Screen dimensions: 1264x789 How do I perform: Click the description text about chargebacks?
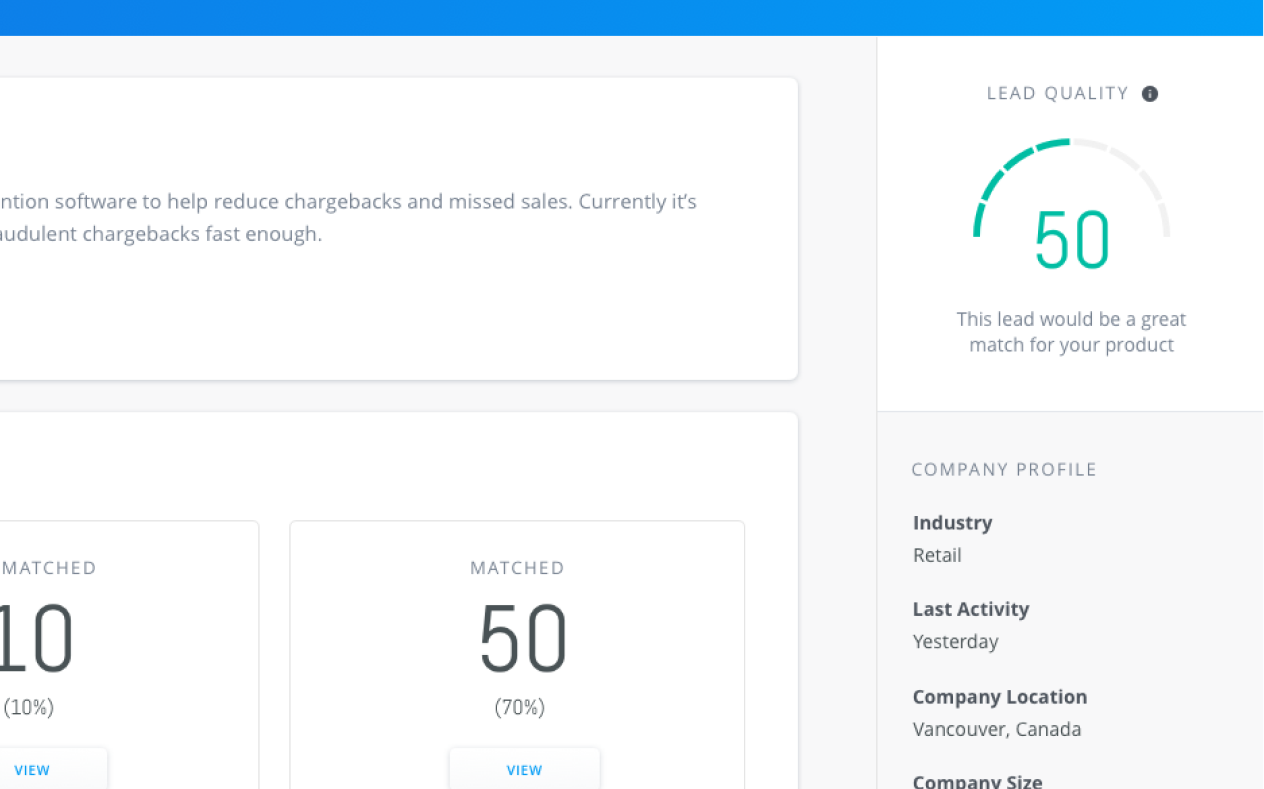(349, 218)
